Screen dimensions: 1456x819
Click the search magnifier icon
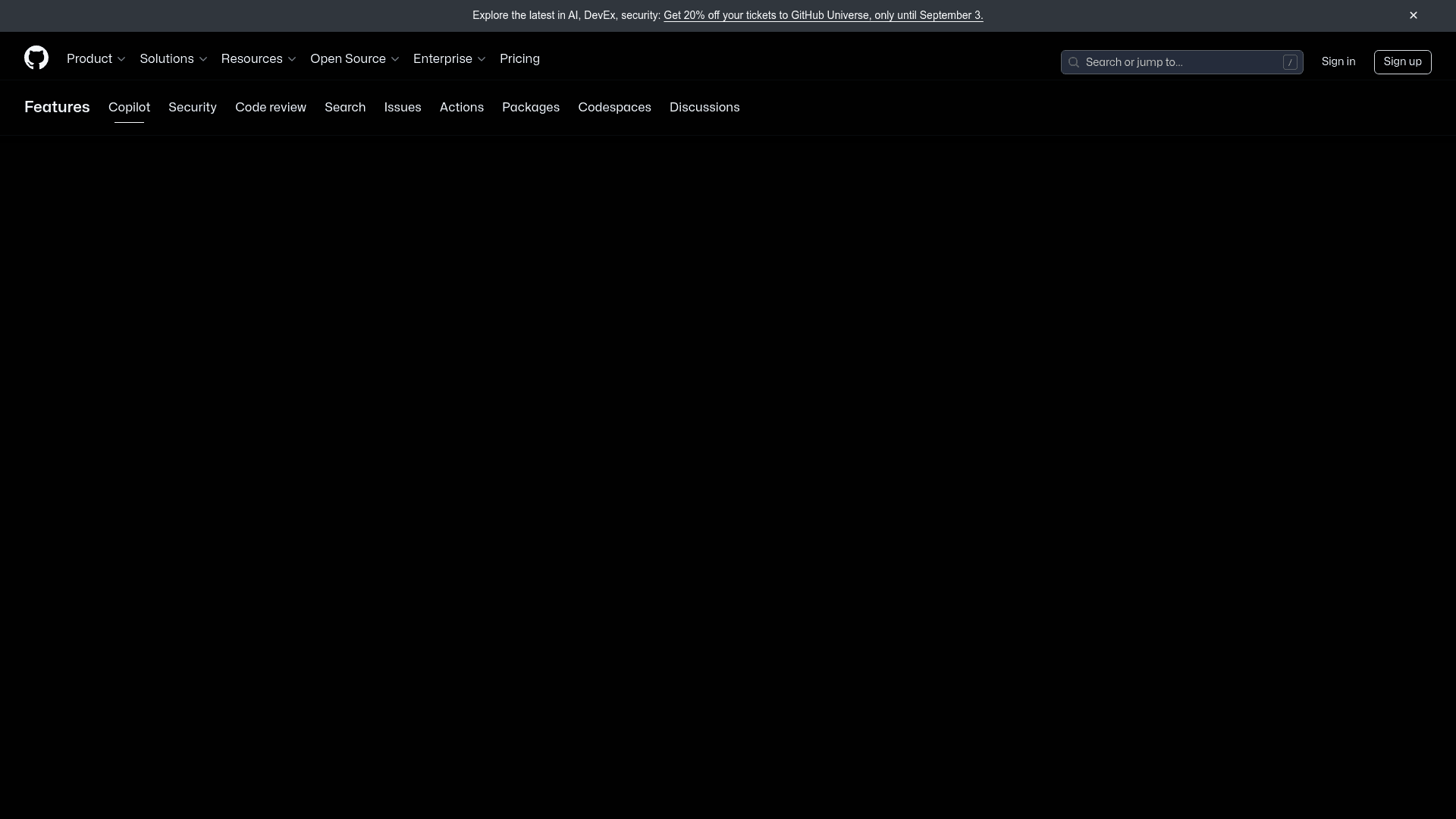tap(1073, 62)
